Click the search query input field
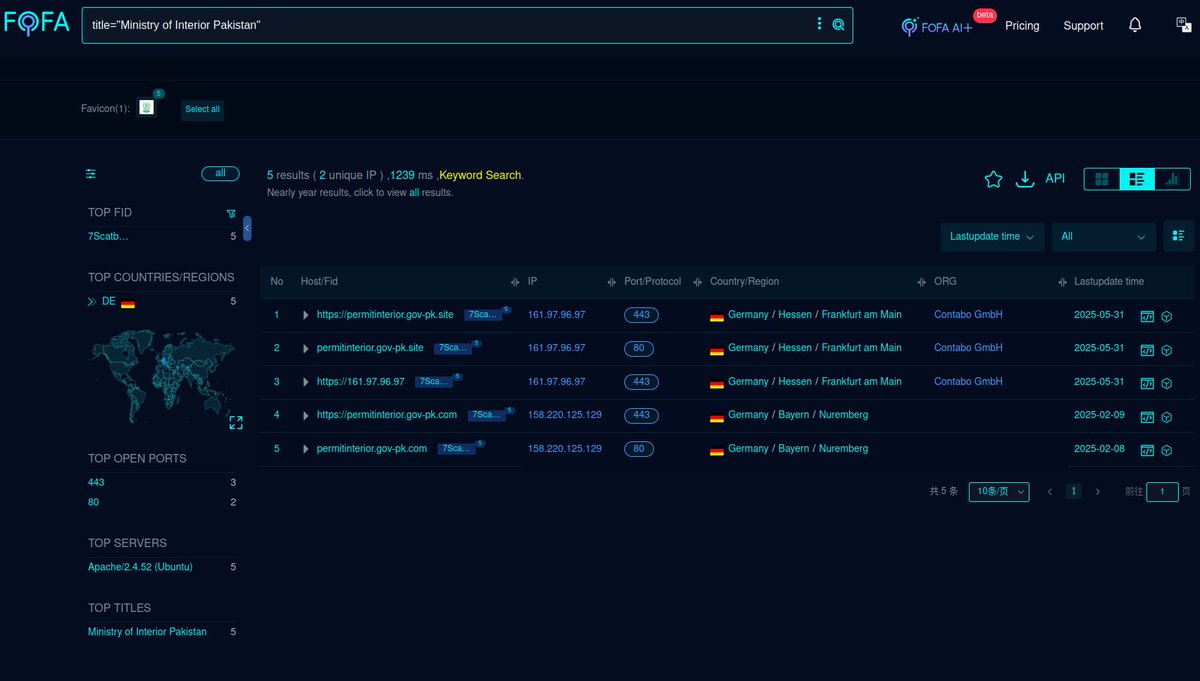 coord(448,25)
